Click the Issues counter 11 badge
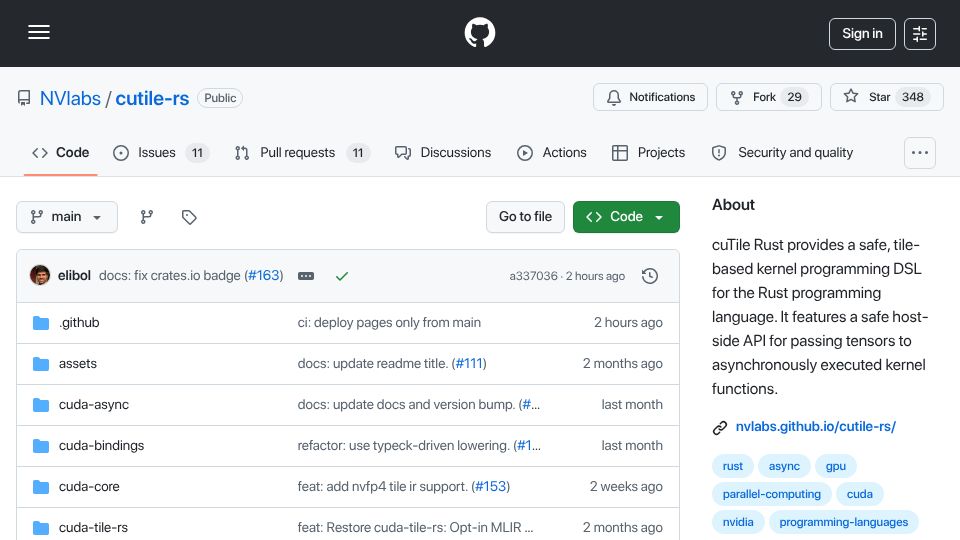The height and width of the screenshot is (540, 960). pos(197,152)
